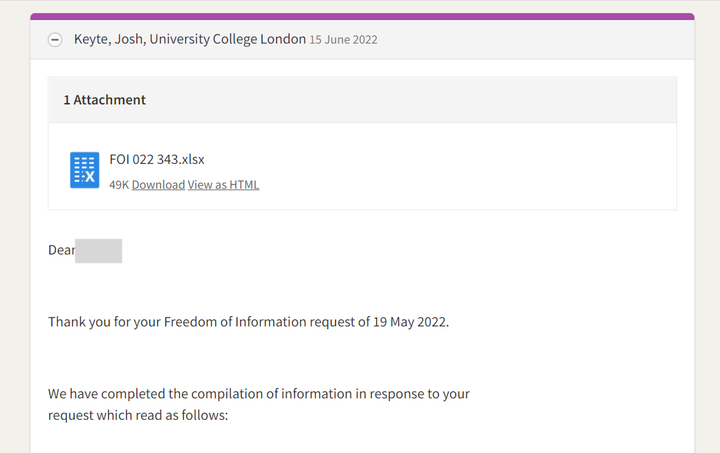Click the 'We have completed the compilation' line
Image resolution: width=720 pixels, height=453 pixels.
[258, 394]
